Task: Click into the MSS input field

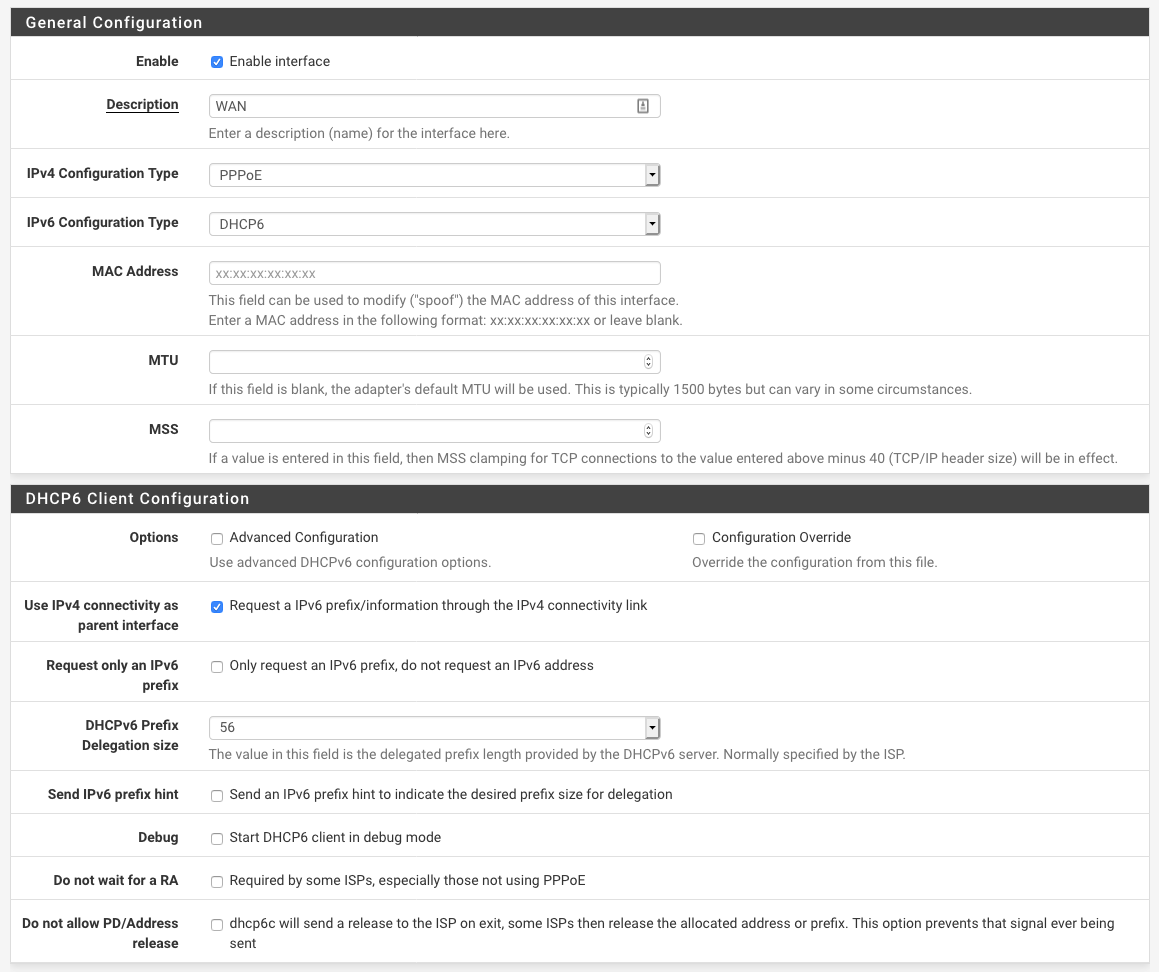Action: [435, 431]
